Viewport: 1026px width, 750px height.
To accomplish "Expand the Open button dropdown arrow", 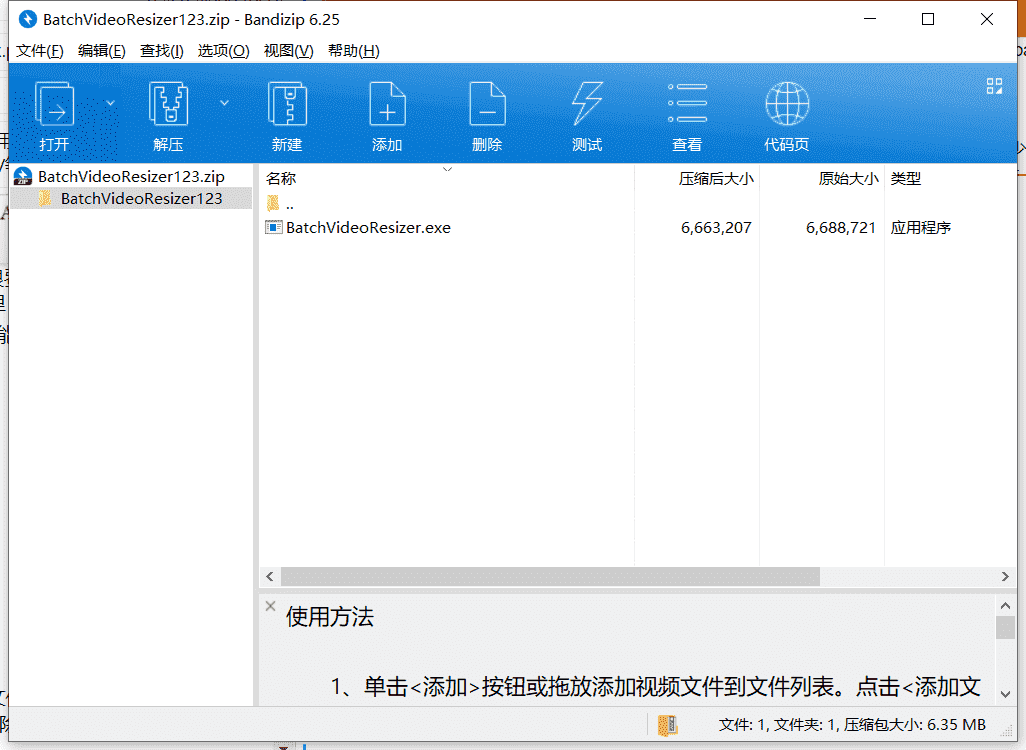I will click(110, 103).
